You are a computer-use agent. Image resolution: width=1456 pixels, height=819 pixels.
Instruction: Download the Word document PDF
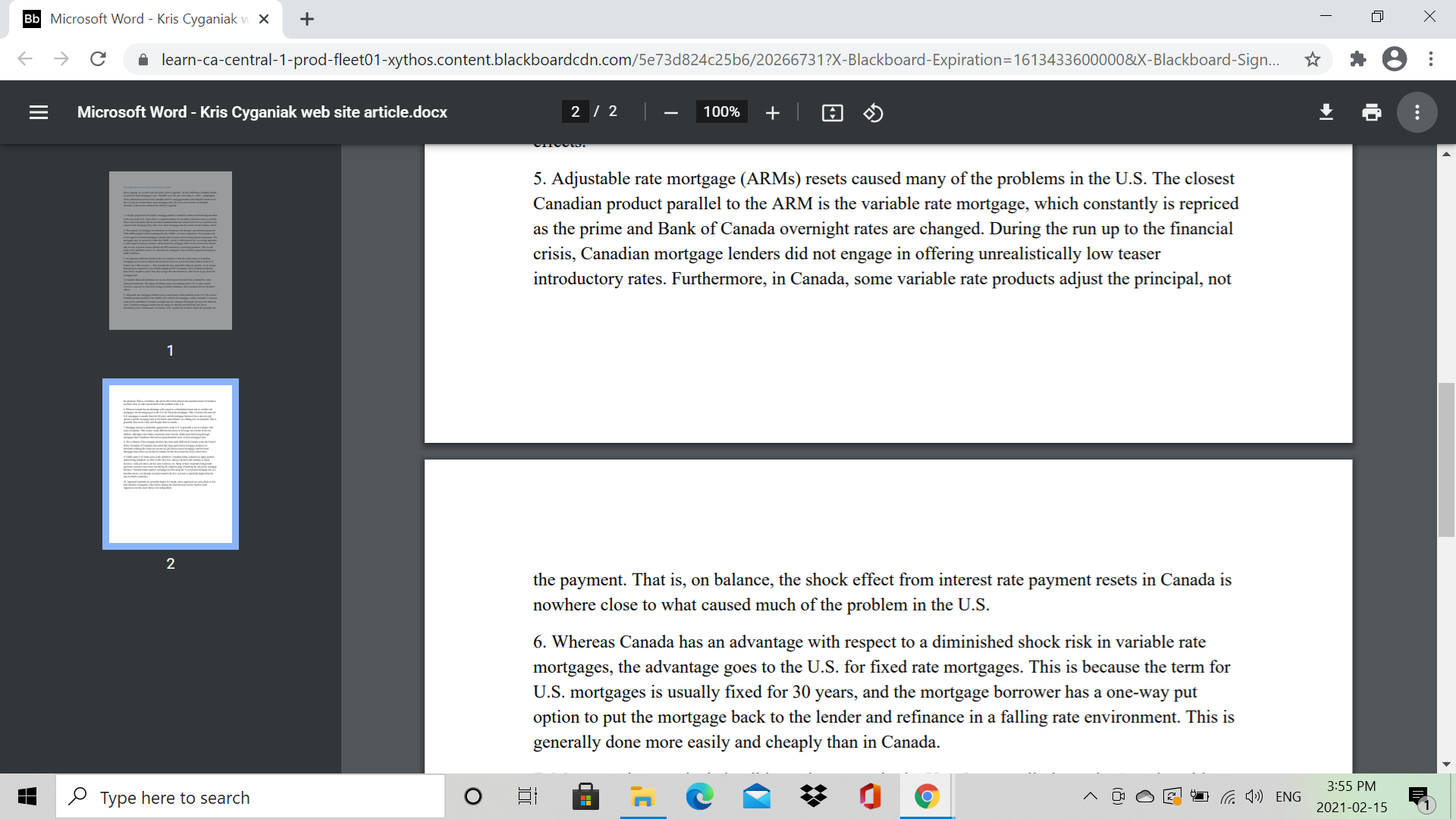click(1326, 112)
